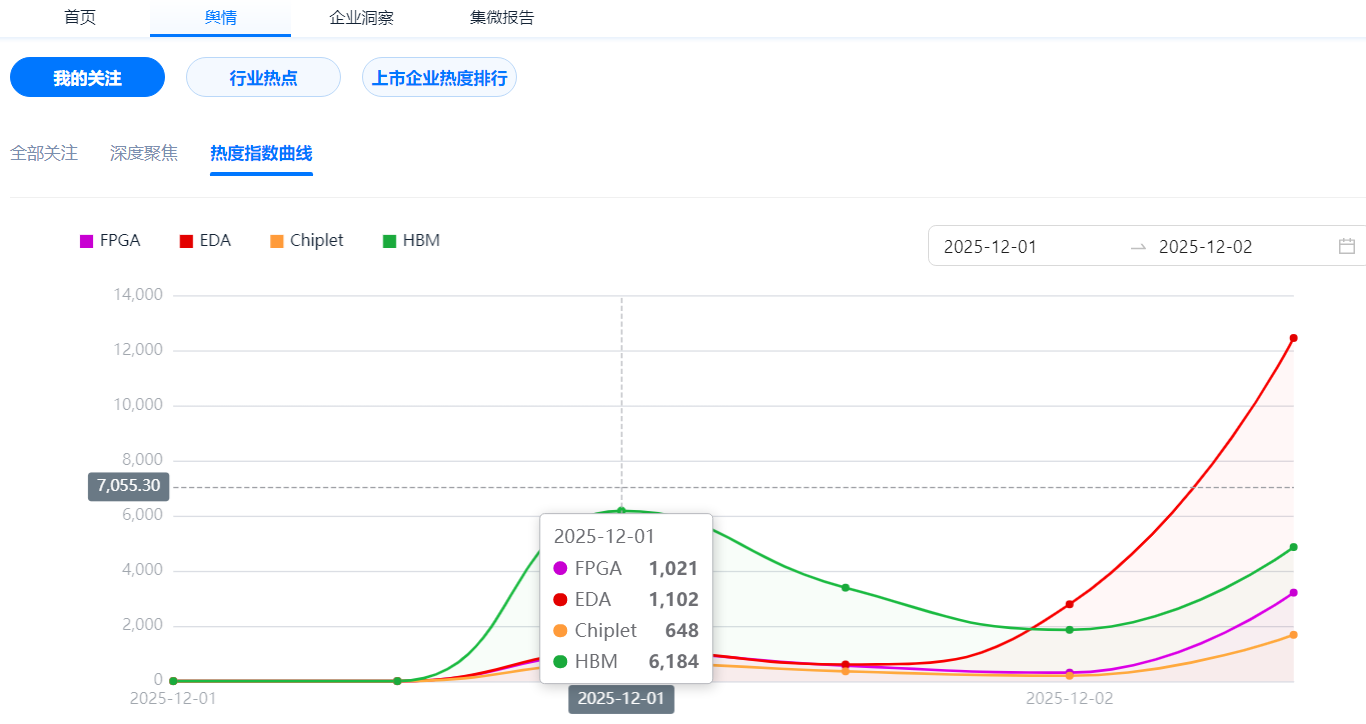Viewport: 1366px width, 724px height.
Task: Open the calendar icon in date range picker
Action: (x=1346, y=246)
